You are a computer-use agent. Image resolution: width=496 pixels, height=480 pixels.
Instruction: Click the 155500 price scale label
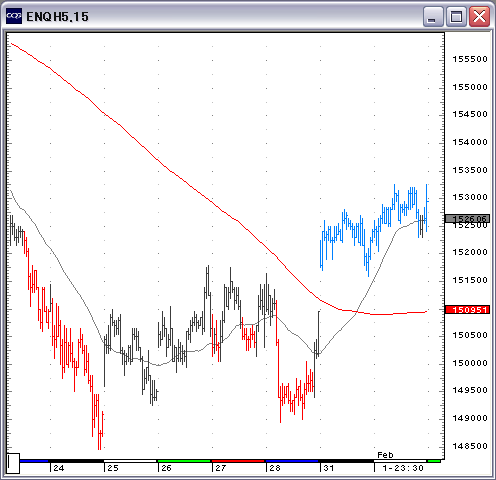click(x=470, y=59)
